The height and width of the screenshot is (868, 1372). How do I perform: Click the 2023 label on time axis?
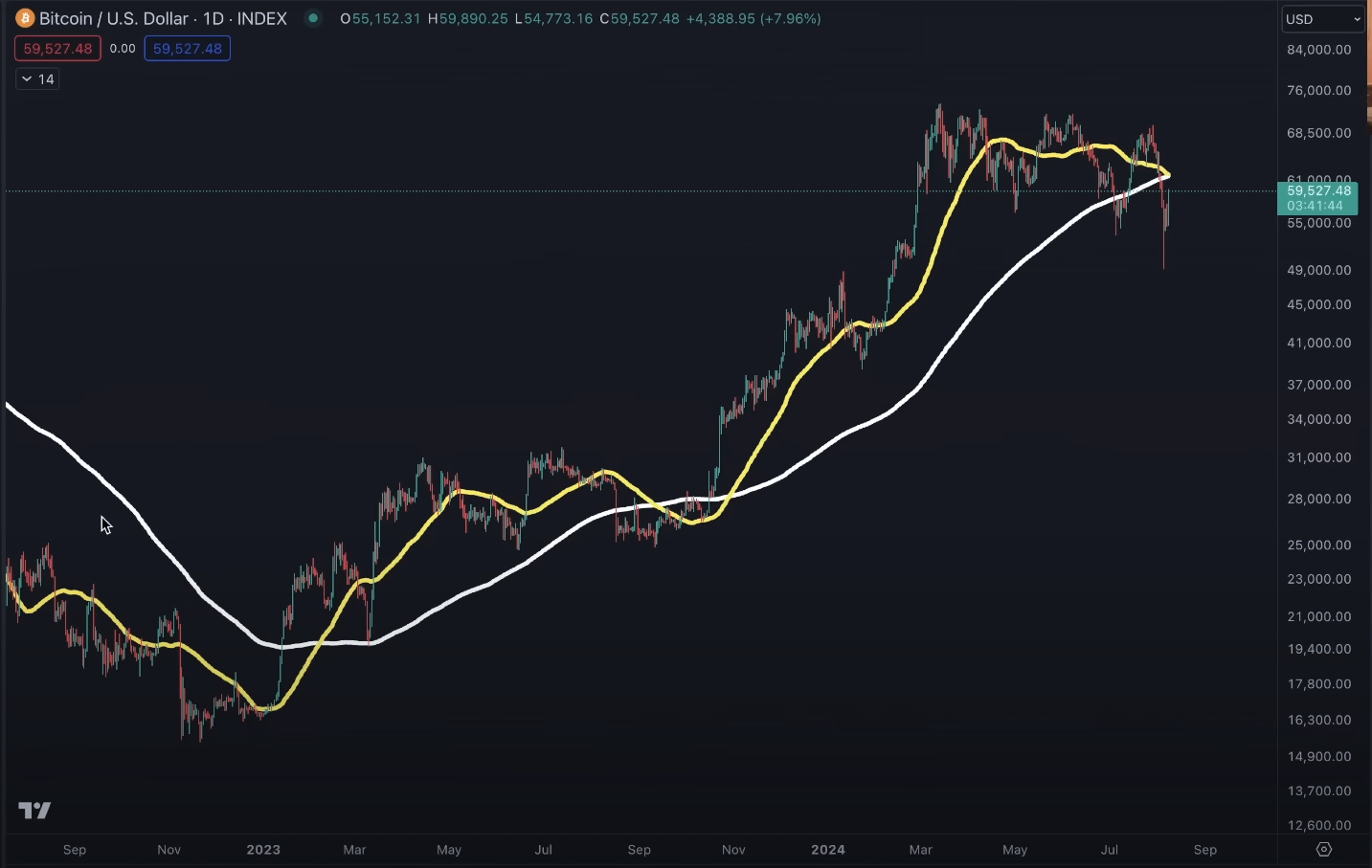pos(263,850)
